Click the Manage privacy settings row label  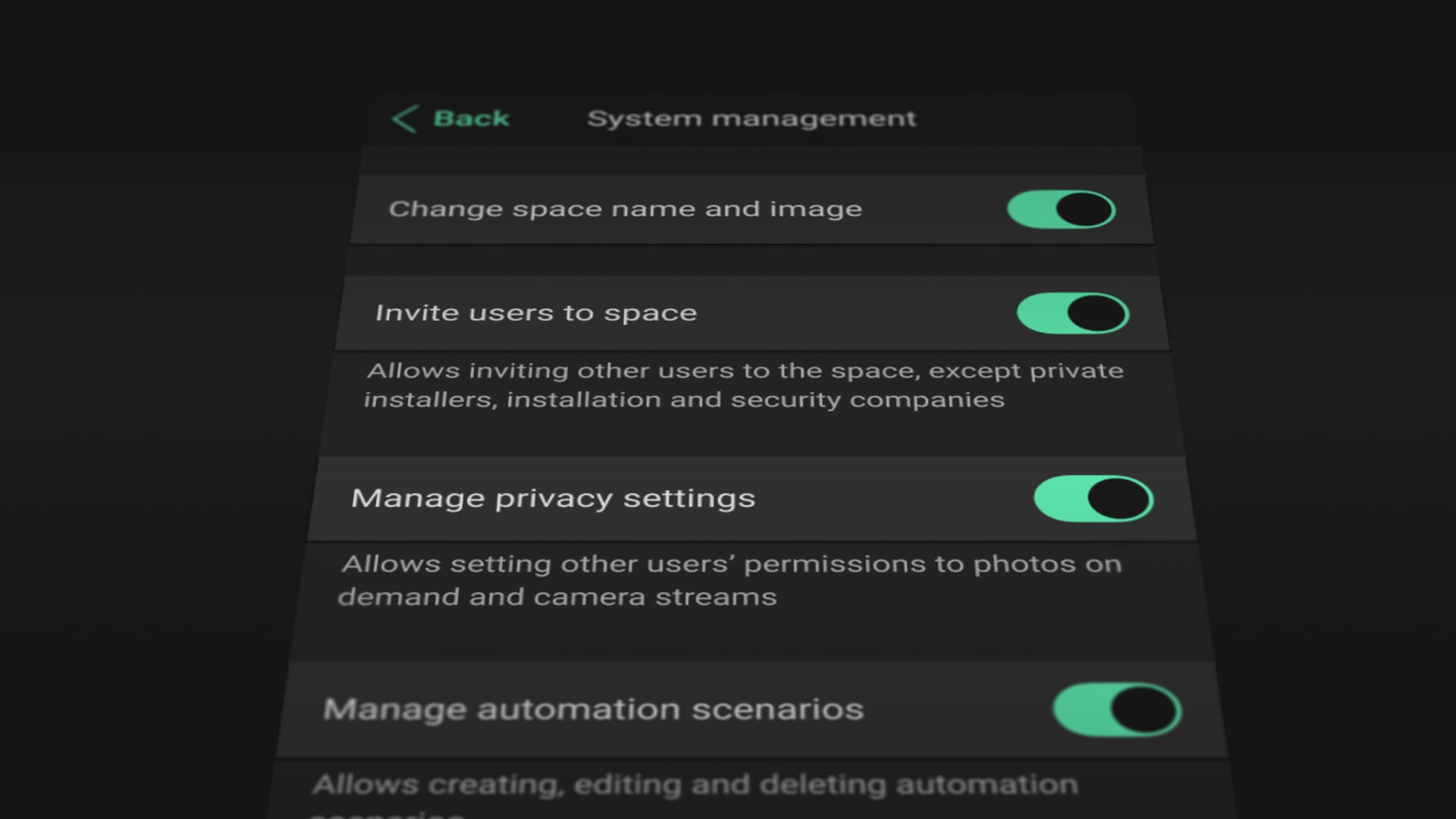tap(553, 498)
